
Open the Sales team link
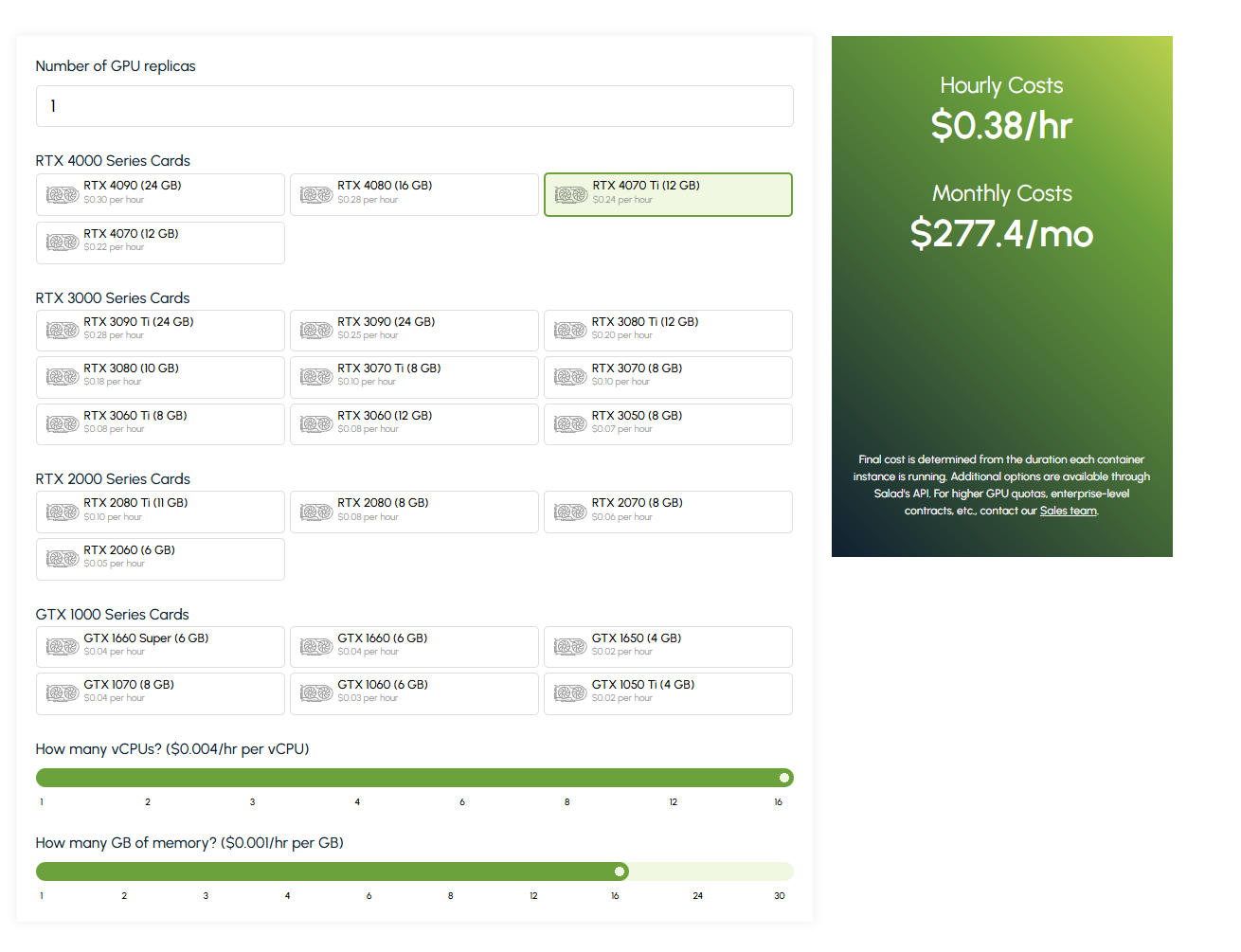(x=1068, y=511)
